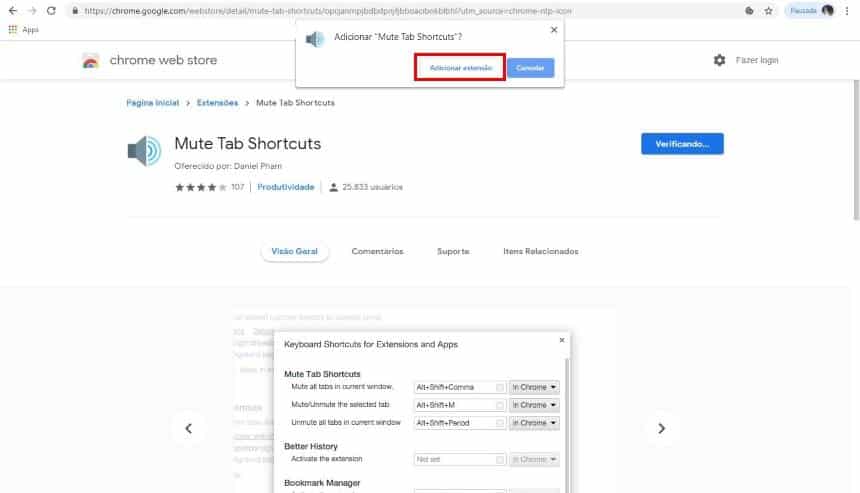Select the Visão Geral tab
This screenshot has width=860, height=493.
click(295, 251)
